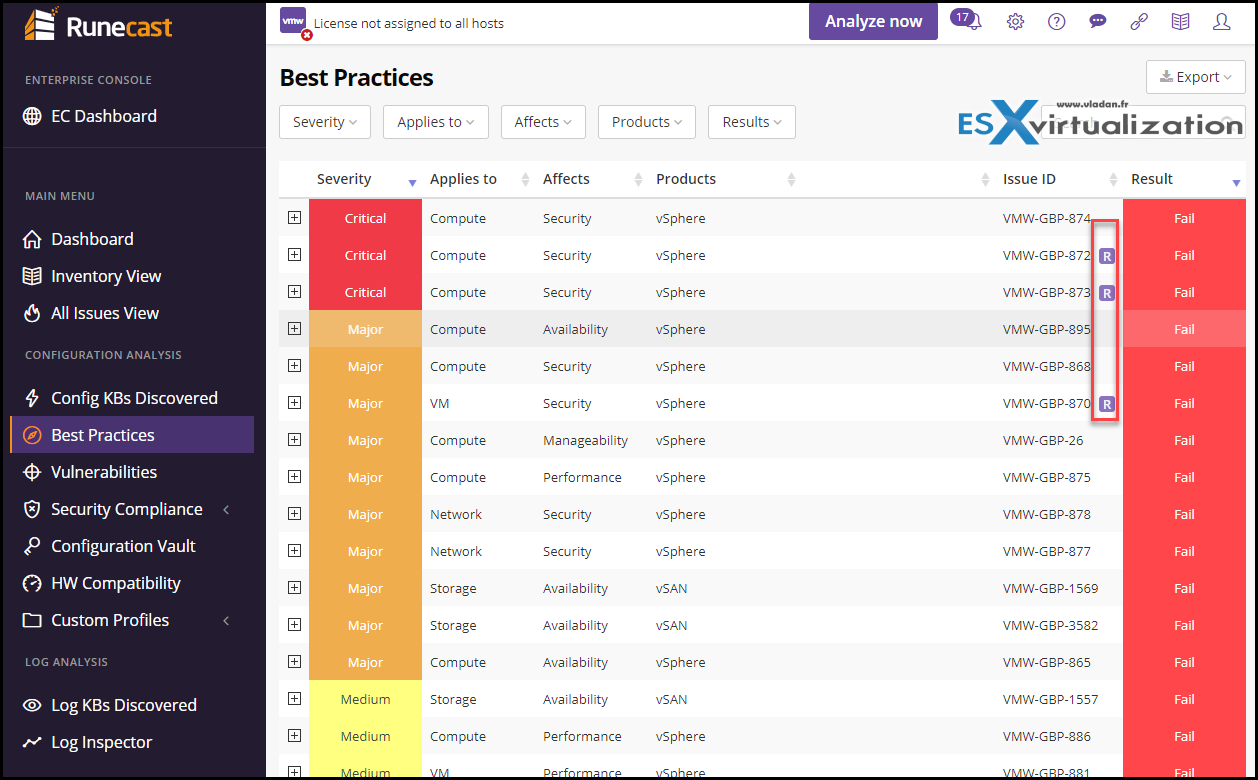Click the Runecast logo
The width and height of the screenshot is (1258, 780).
pyautogui.click(x=98, y=25)
